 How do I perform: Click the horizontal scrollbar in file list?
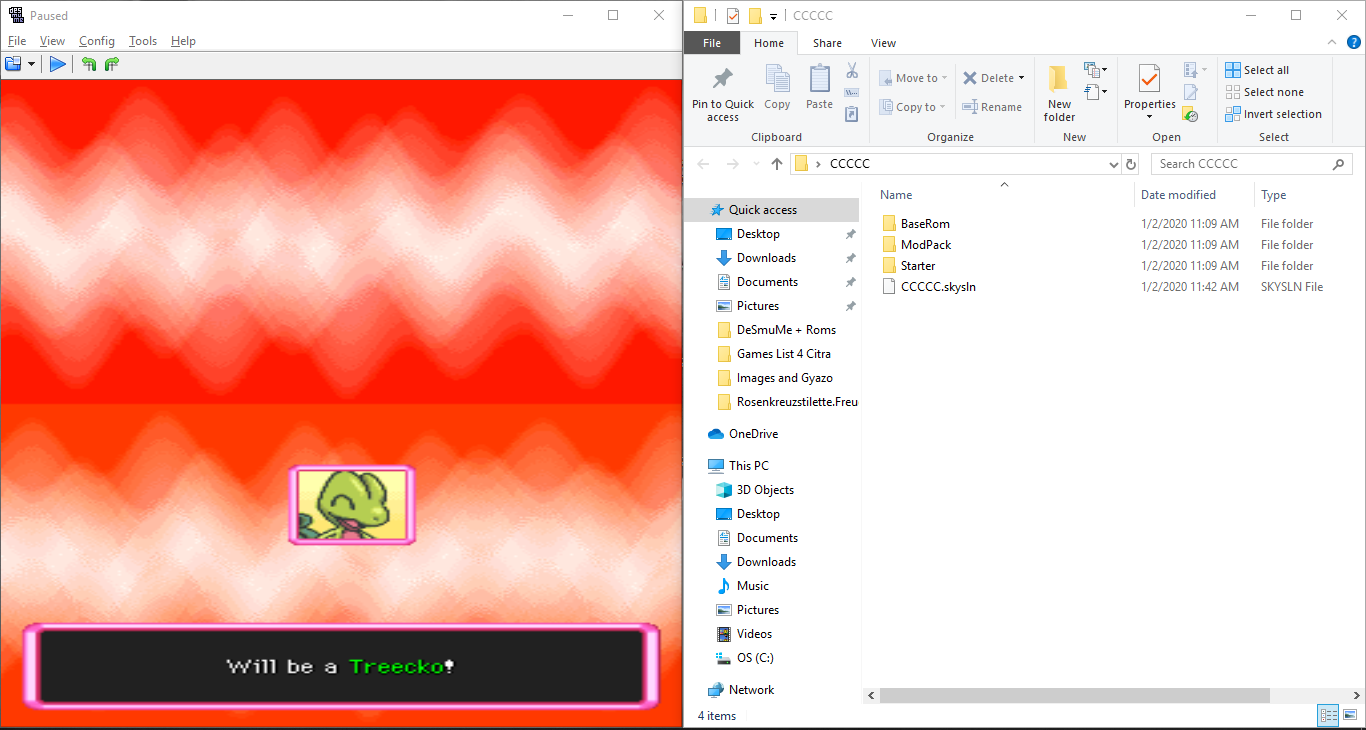point(1075,696)
